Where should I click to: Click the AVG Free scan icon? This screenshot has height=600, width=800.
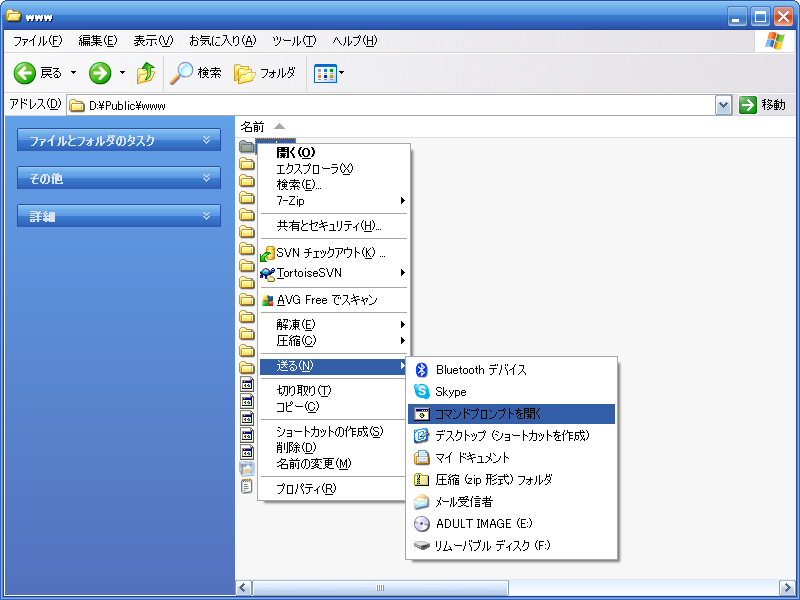(268, 300)
